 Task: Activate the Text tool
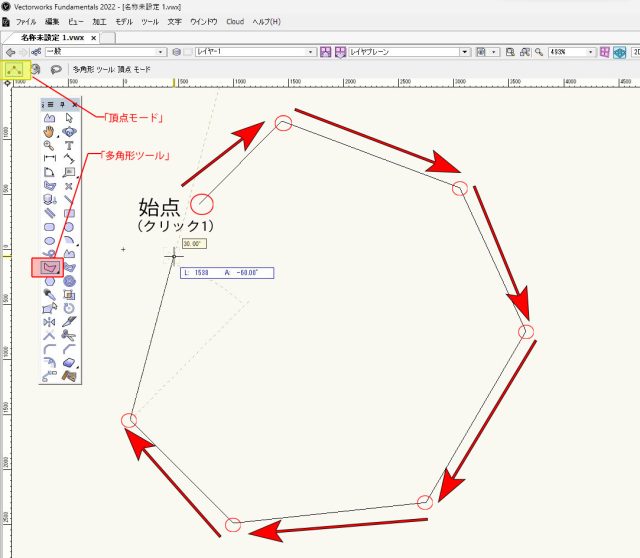click(x=69, y=145)
